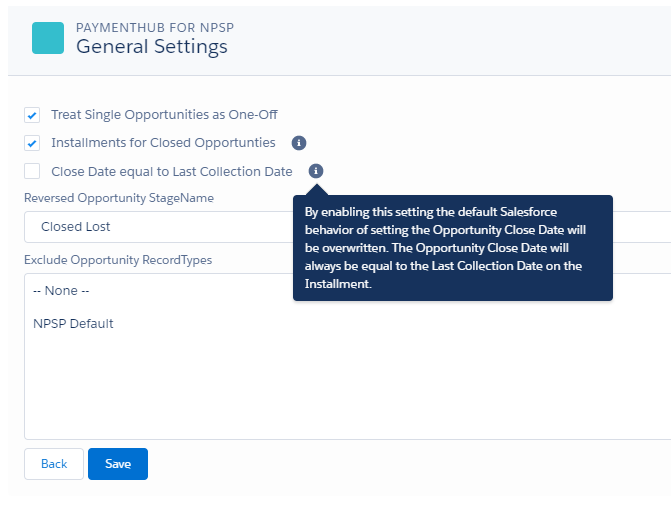
Task: Click the General Settings page title
Action: (151, 47)
